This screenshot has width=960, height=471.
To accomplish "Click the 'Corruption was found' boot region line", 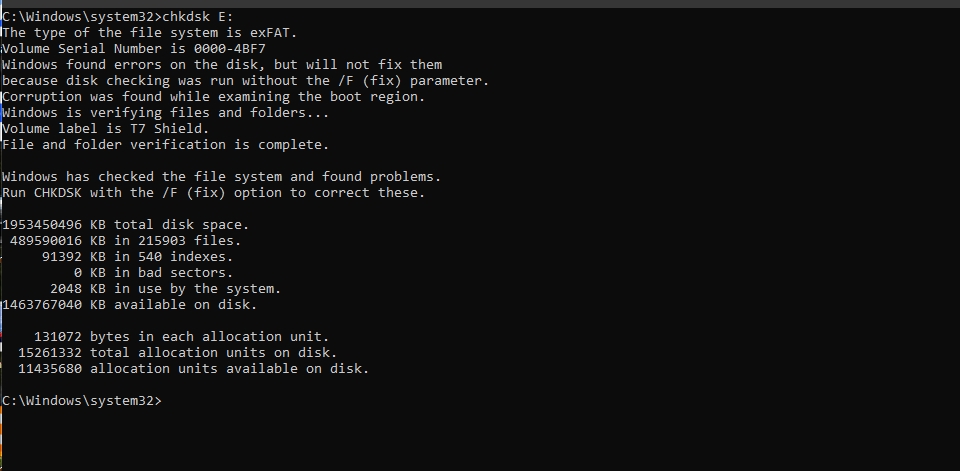I will (213, 97).
